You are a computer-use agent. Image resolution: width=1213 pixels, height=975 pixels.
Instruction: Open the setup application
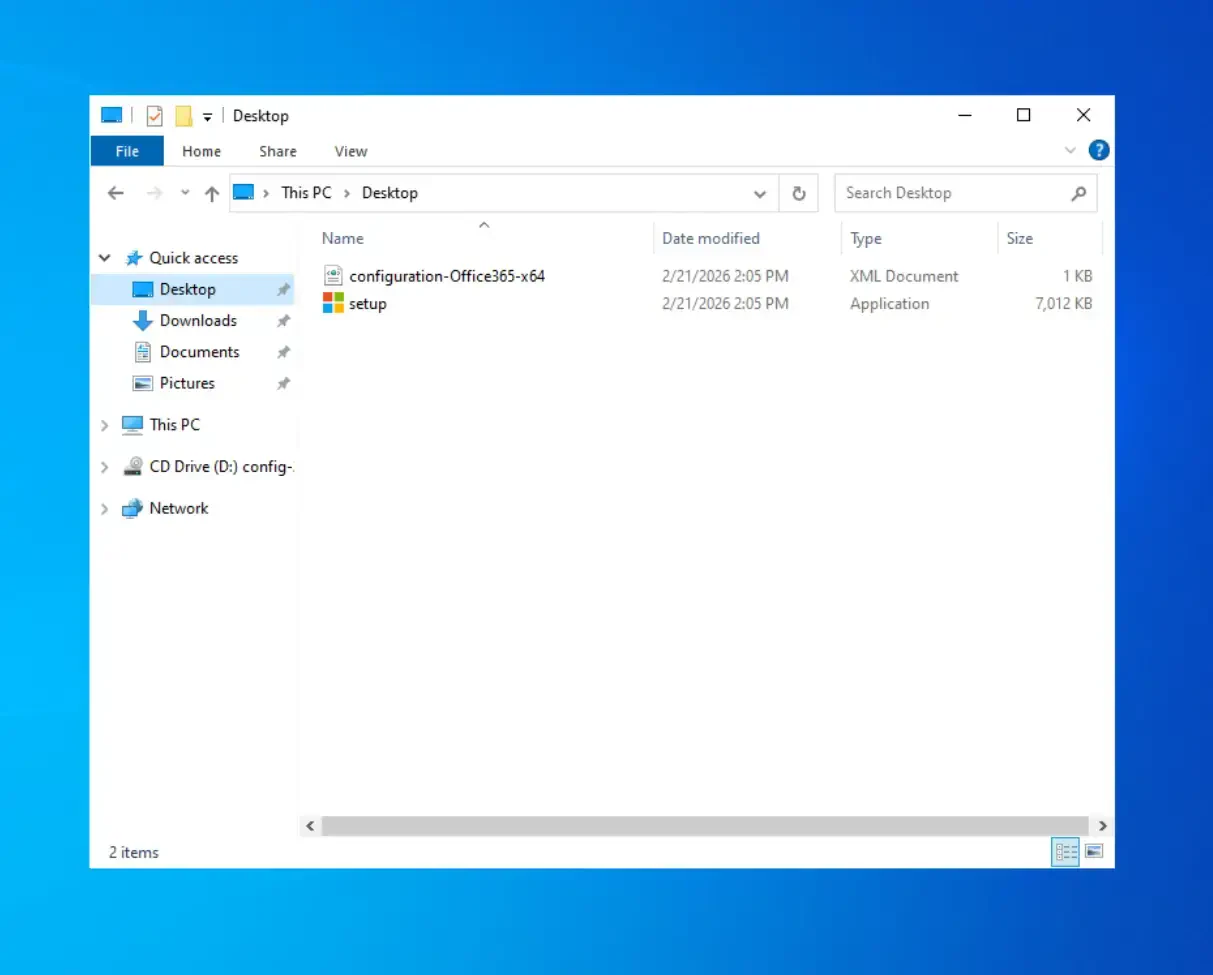367,303
